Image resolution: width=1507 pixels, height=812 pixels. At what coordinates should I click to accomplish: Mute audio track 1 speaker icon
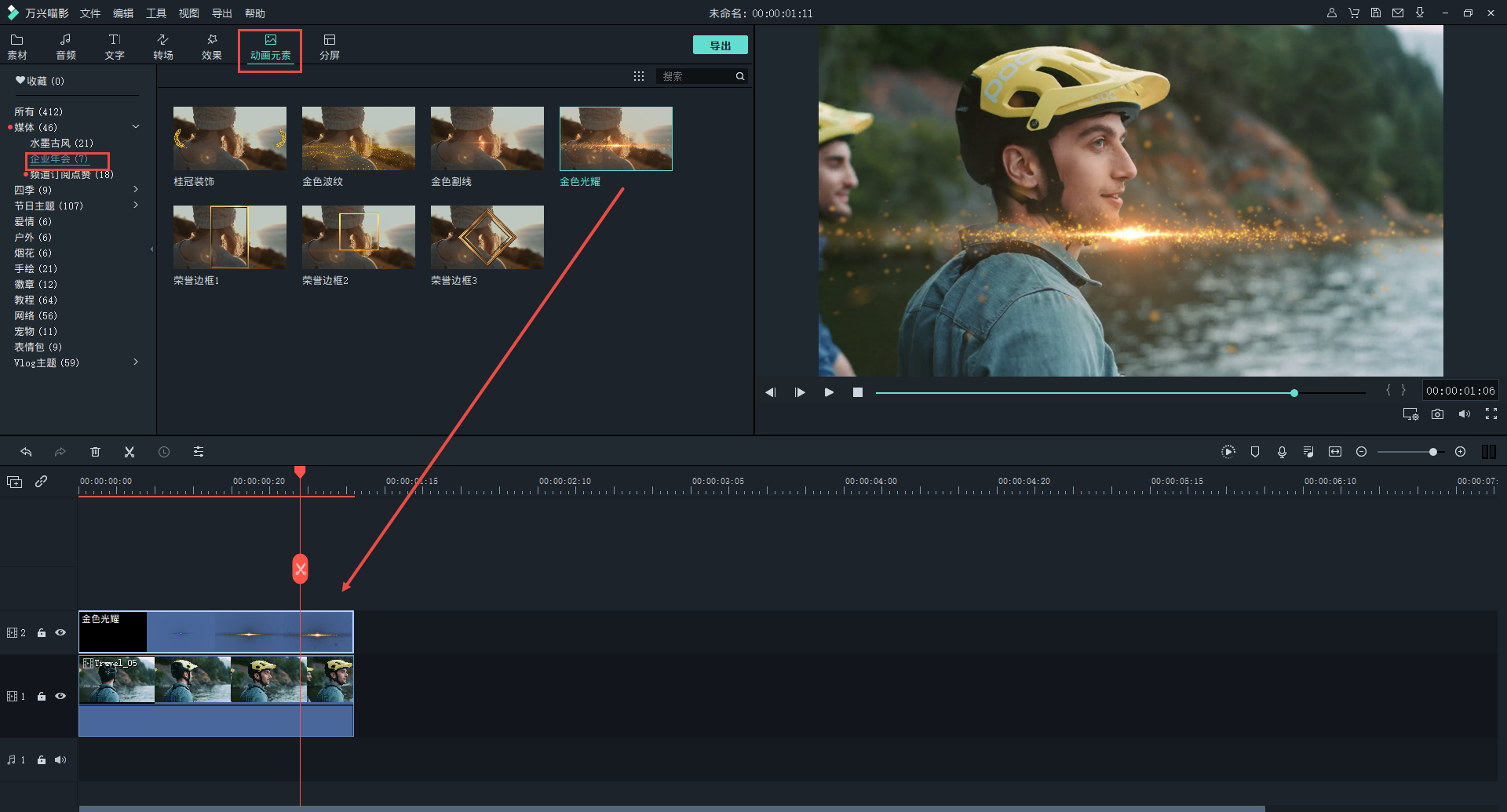tap(60, 759)
